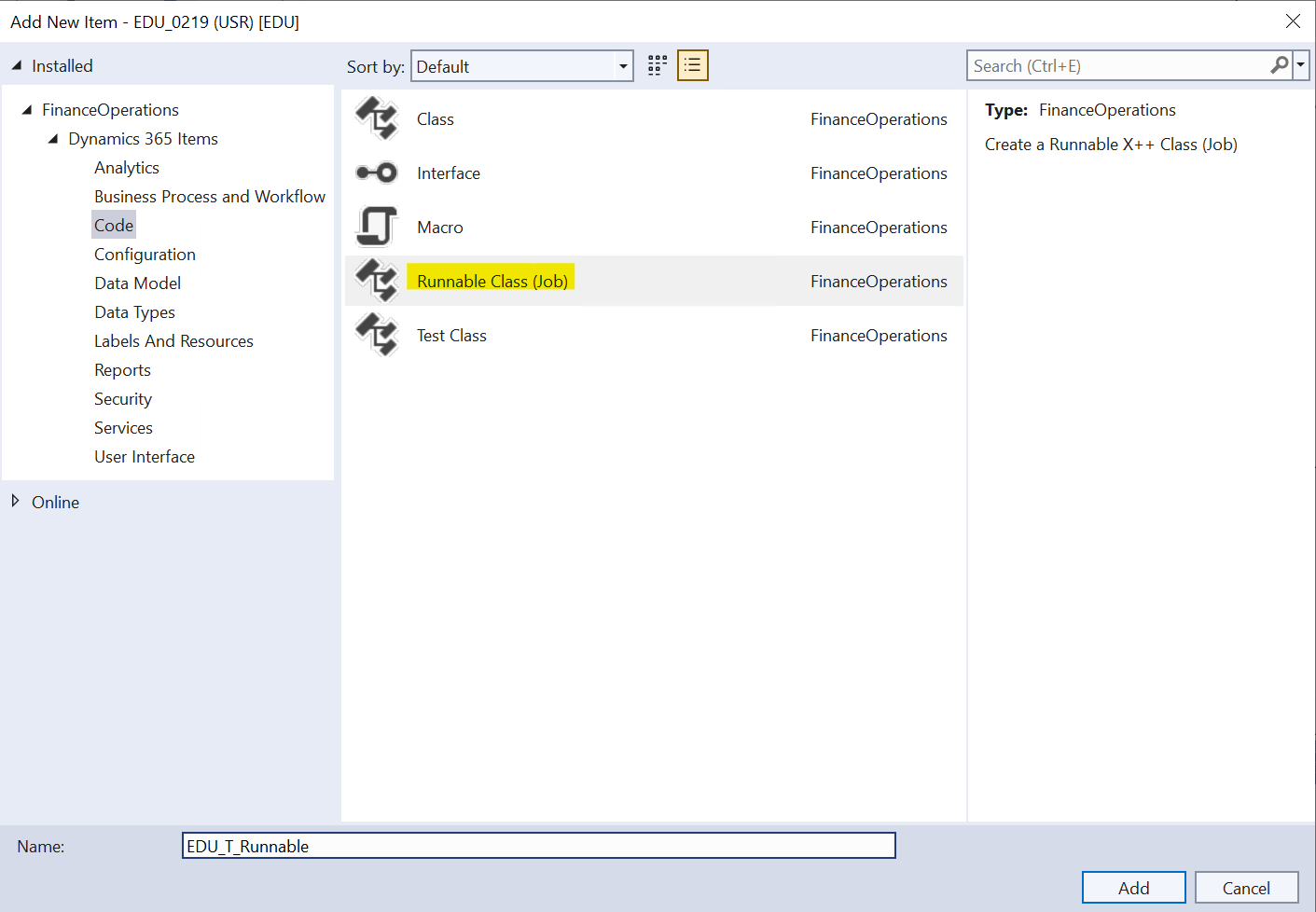Click the search magnifier icon
The image size is (1316, 912).
[1280, 65]
